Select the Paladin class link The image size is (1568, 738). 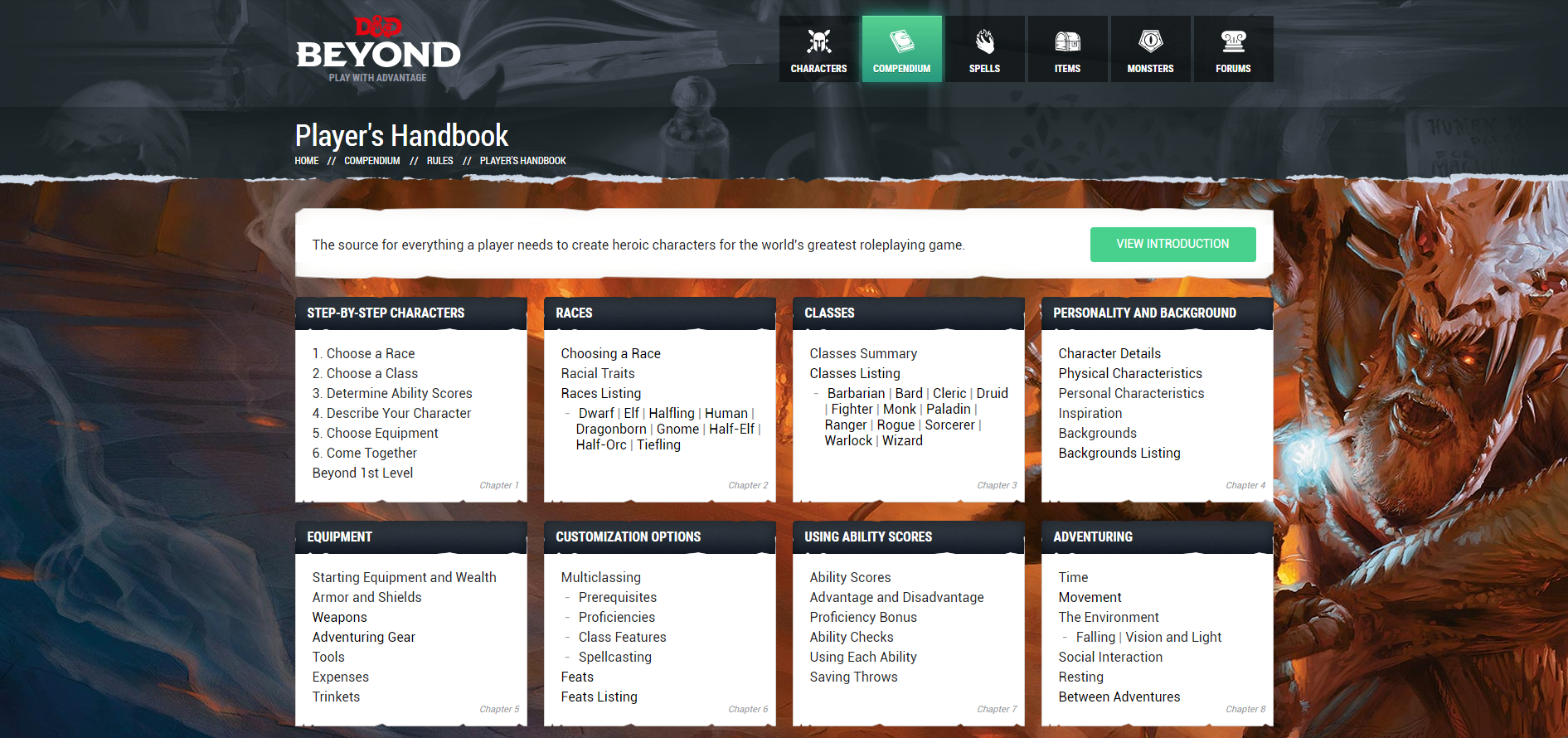[x=948, y=409]
